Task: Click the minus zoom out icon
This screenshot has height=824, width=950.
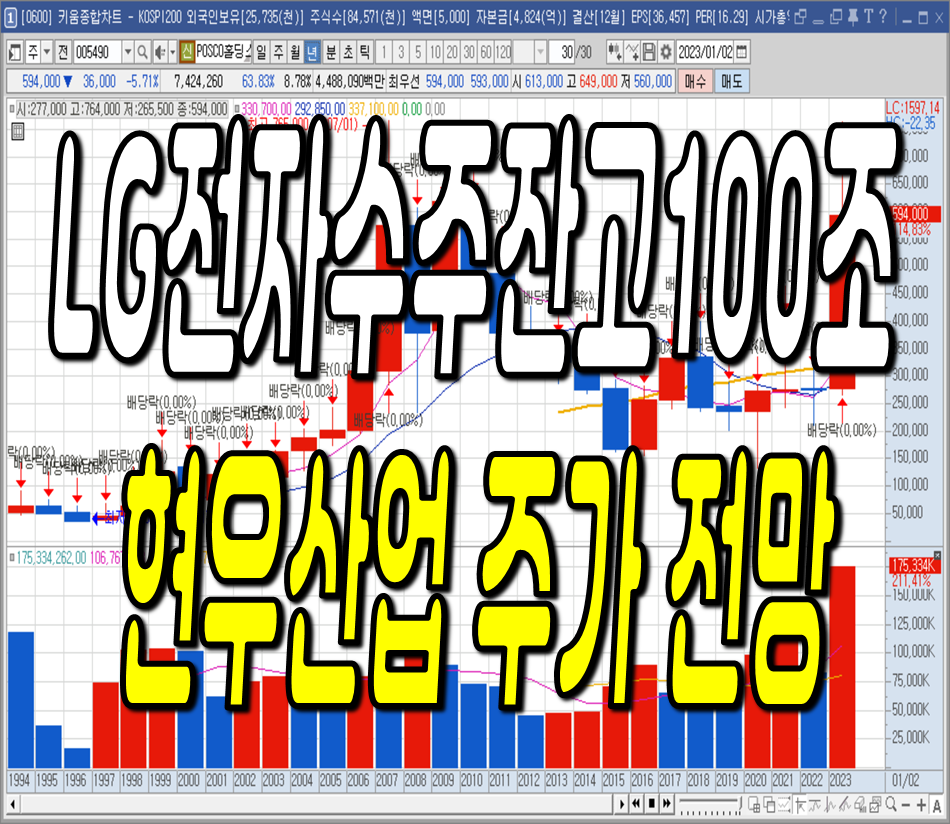Action: coord(906,805)
